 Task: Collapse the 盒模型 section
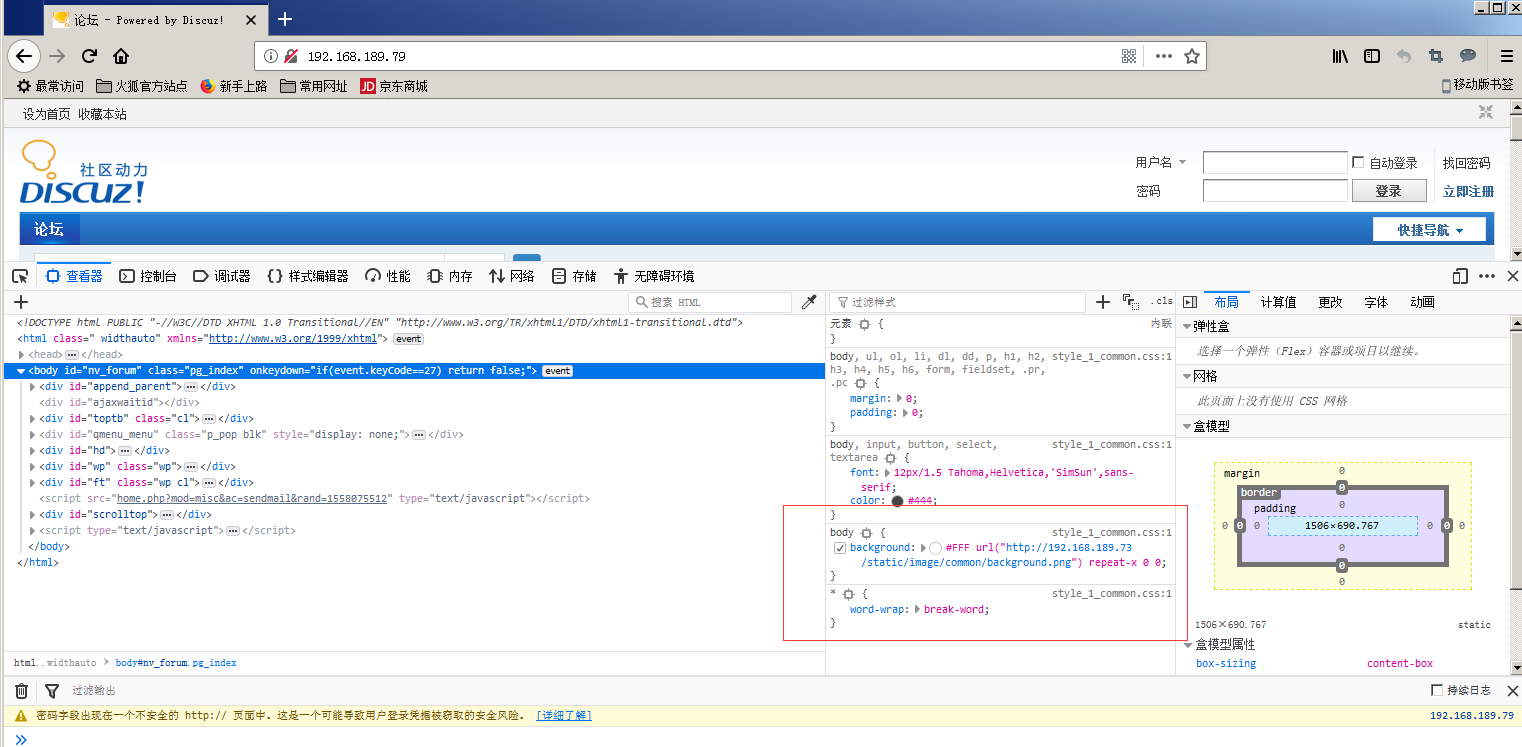pos(1187,426)
